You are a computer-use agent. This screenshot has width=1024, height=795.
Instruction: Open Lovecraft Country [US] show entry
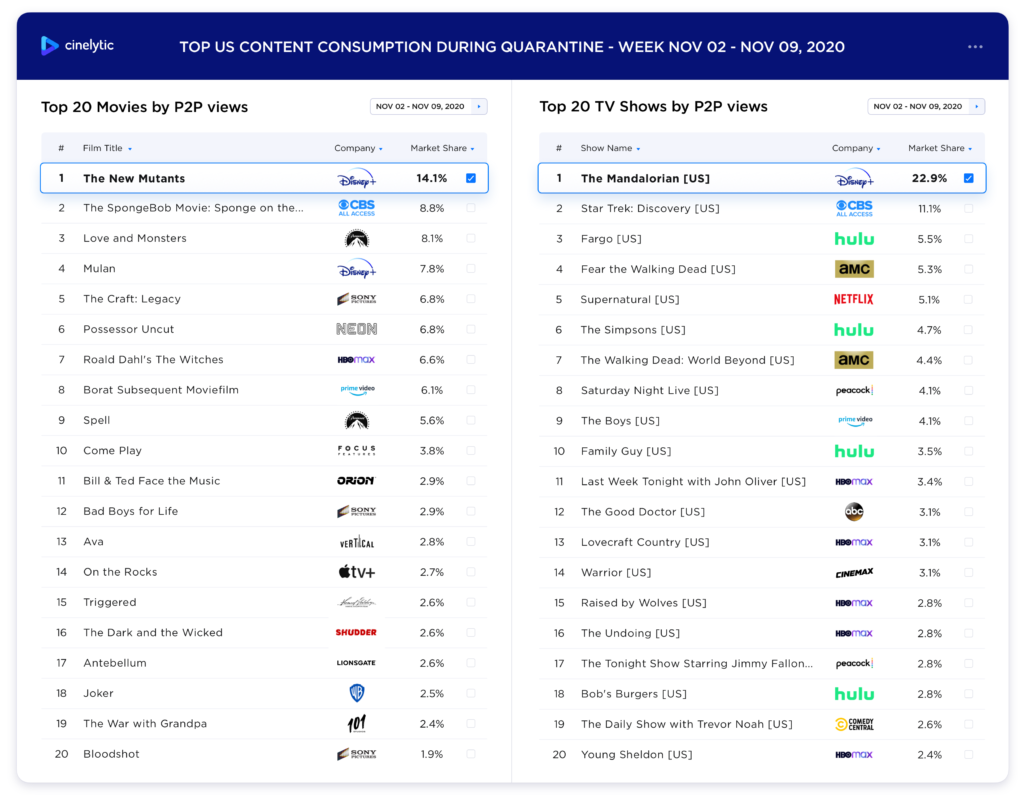[645, 542]
